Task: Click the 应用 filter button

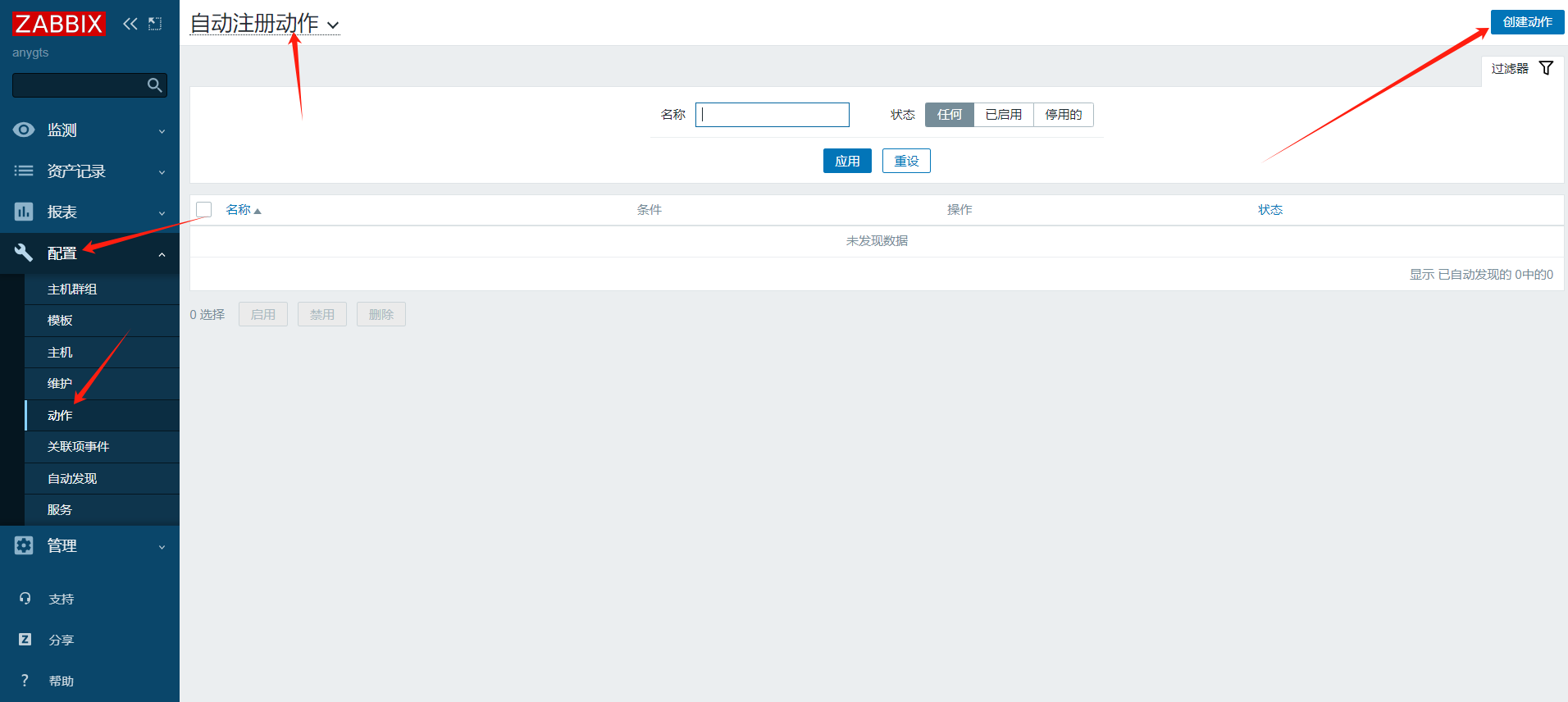Action: (846, 162)
